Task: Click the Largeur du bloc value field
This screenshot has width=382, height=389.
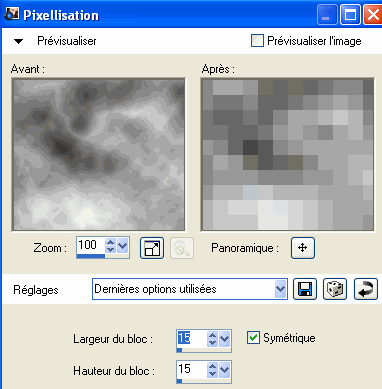Action: click(191, 339)
